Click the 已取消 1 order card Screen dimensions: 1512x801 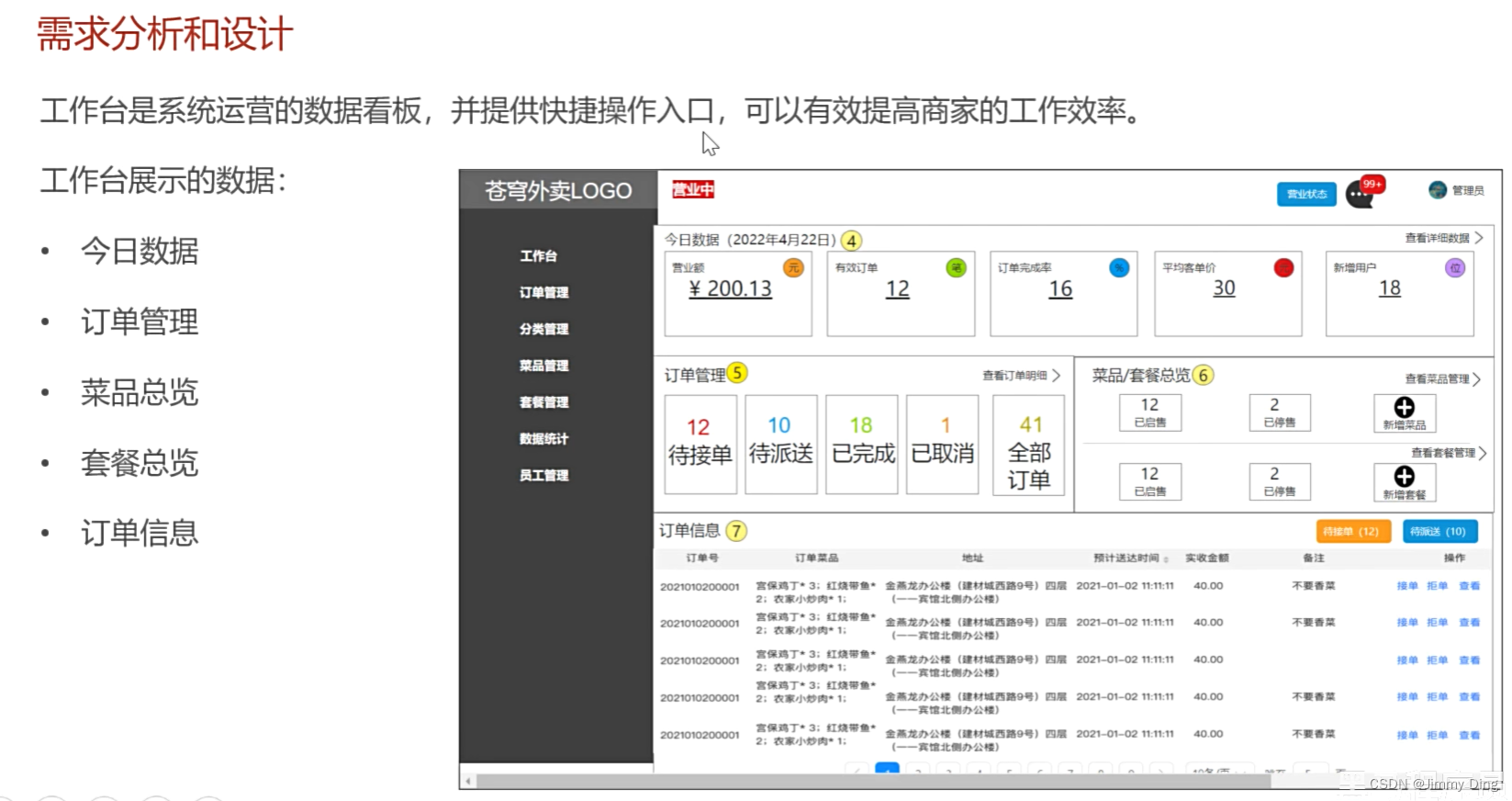coord(943,445)
